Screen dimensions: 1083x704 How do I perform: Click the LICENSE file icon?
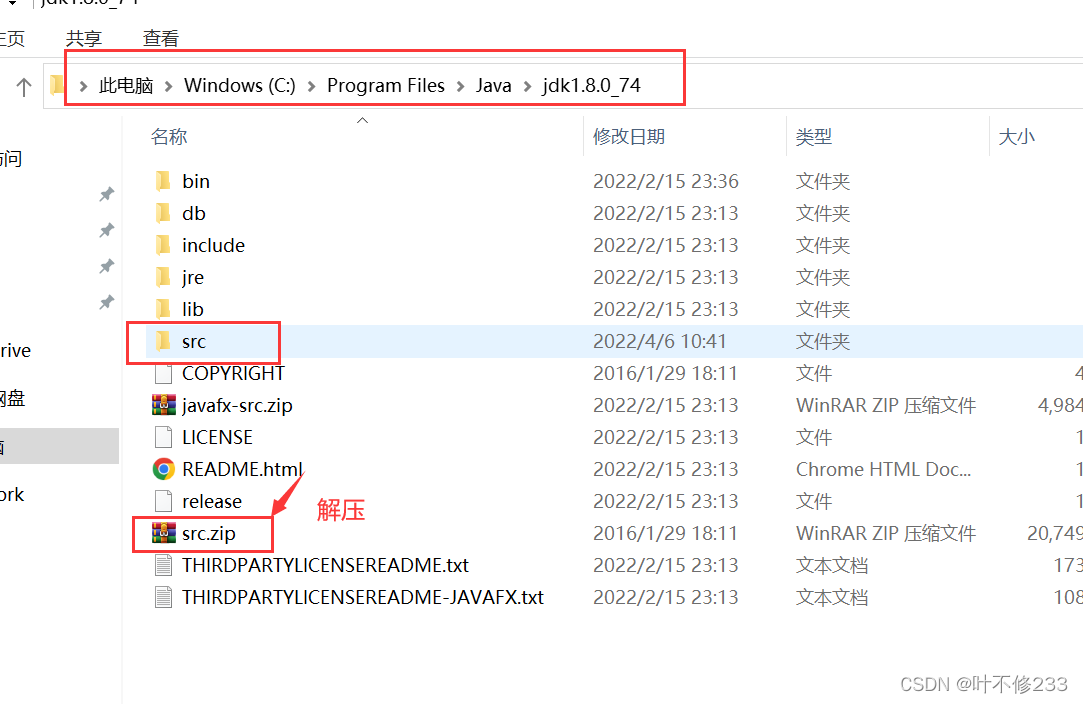(x=163, y=437)
